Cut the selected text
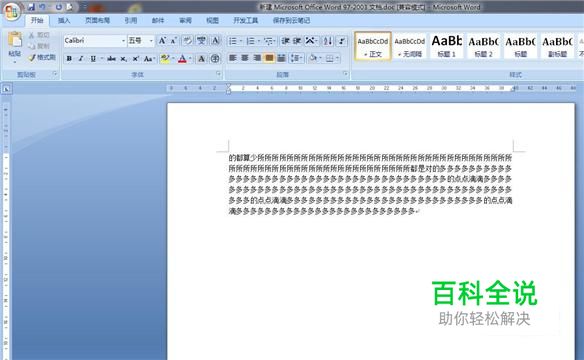This screenshot has width=584, height=360. pos(39,35)
